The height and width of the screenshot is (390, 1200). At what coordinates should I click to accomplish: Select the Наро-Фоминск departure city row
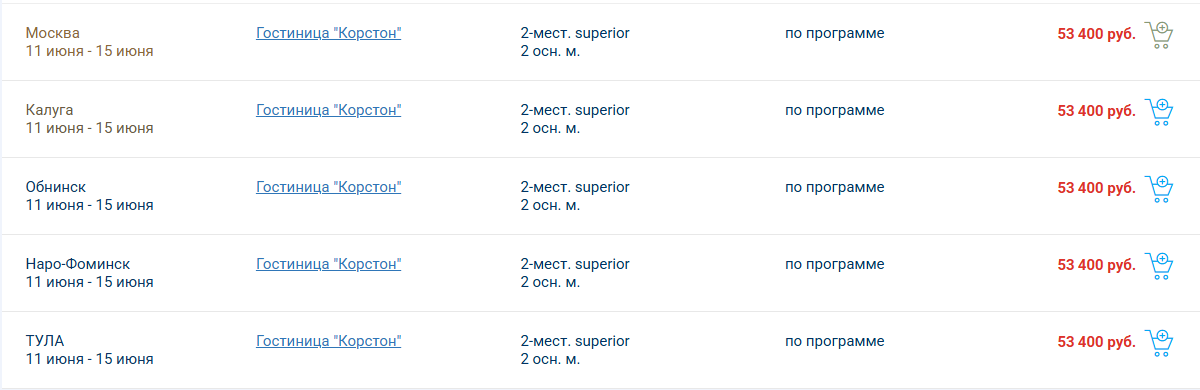point(600,273)
